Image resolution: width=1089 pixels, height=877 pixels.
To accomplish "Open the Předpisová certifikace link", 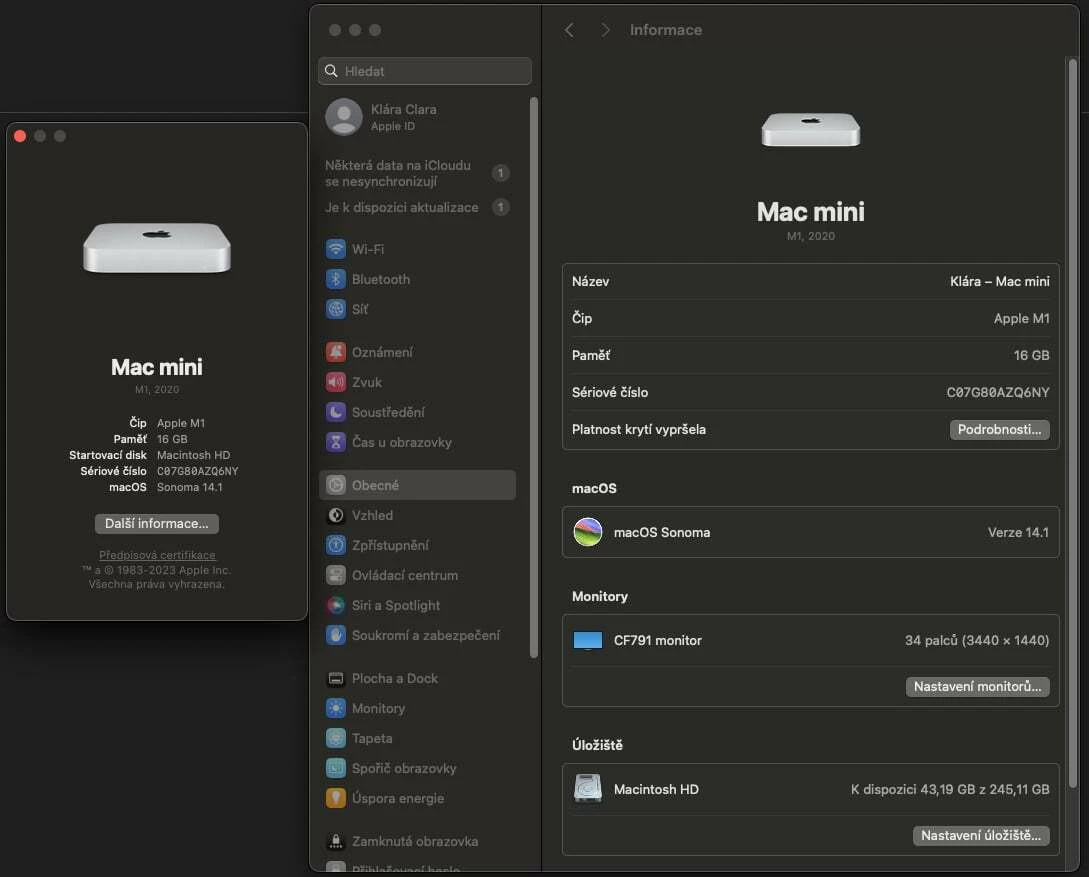I will (x=157, y=555).
